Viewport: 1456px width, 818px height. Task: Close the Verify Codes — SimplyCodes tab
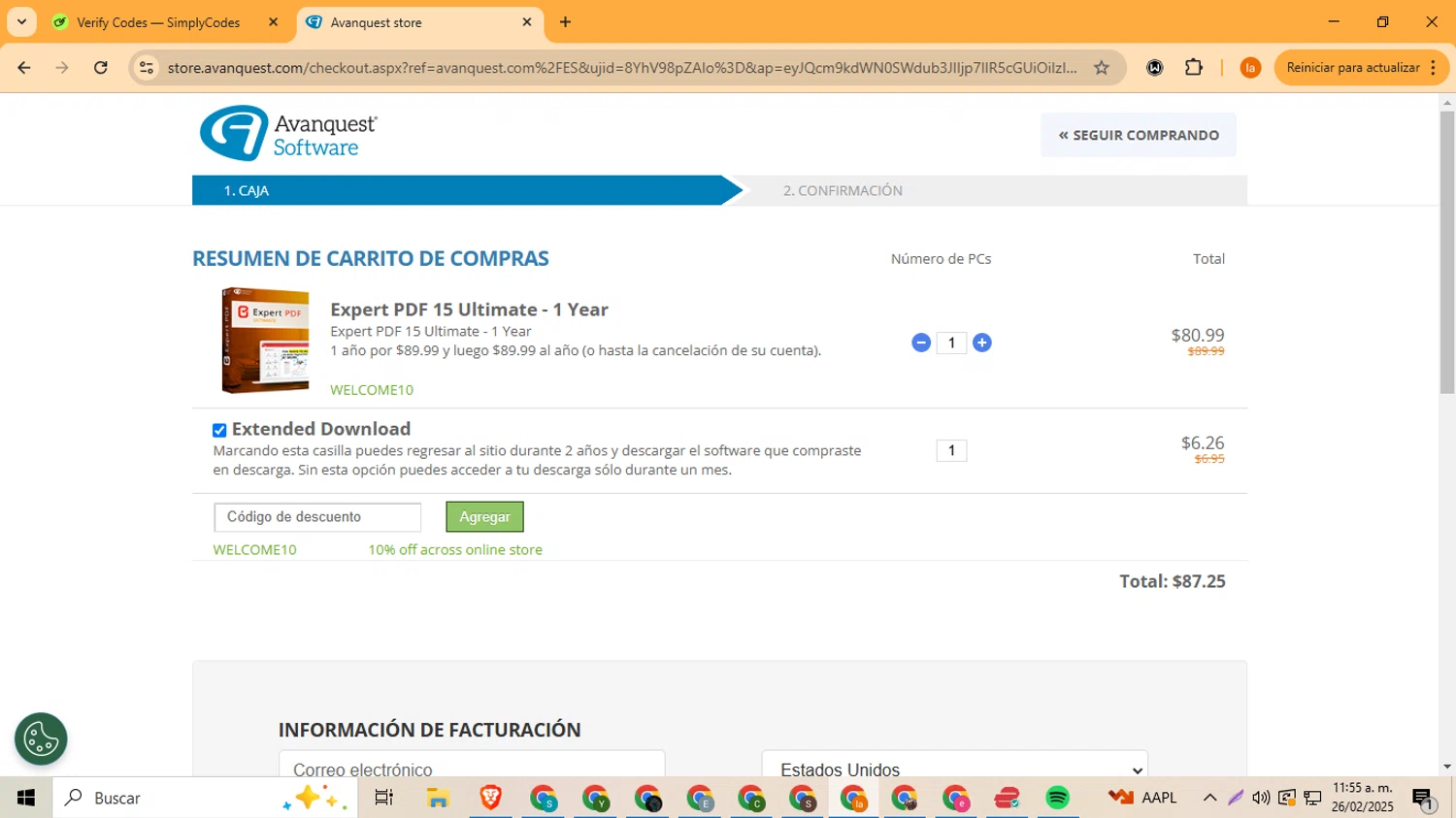(273, 22)
